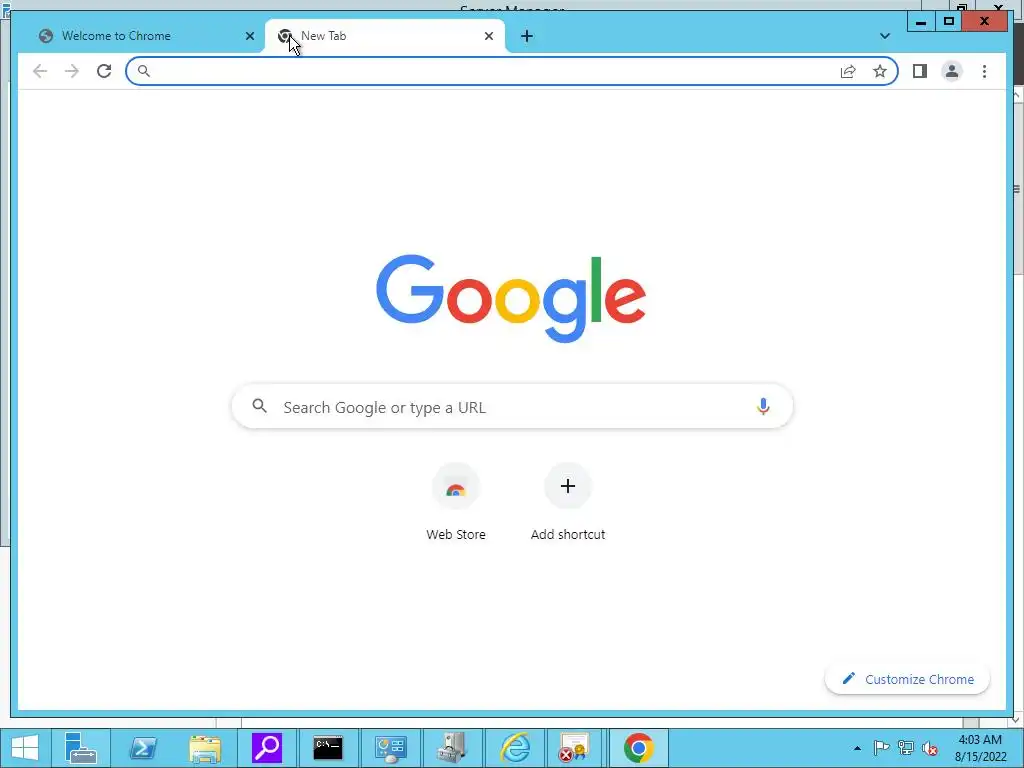
Task: Close the New Tab tab
Action: tap(488, 36)
